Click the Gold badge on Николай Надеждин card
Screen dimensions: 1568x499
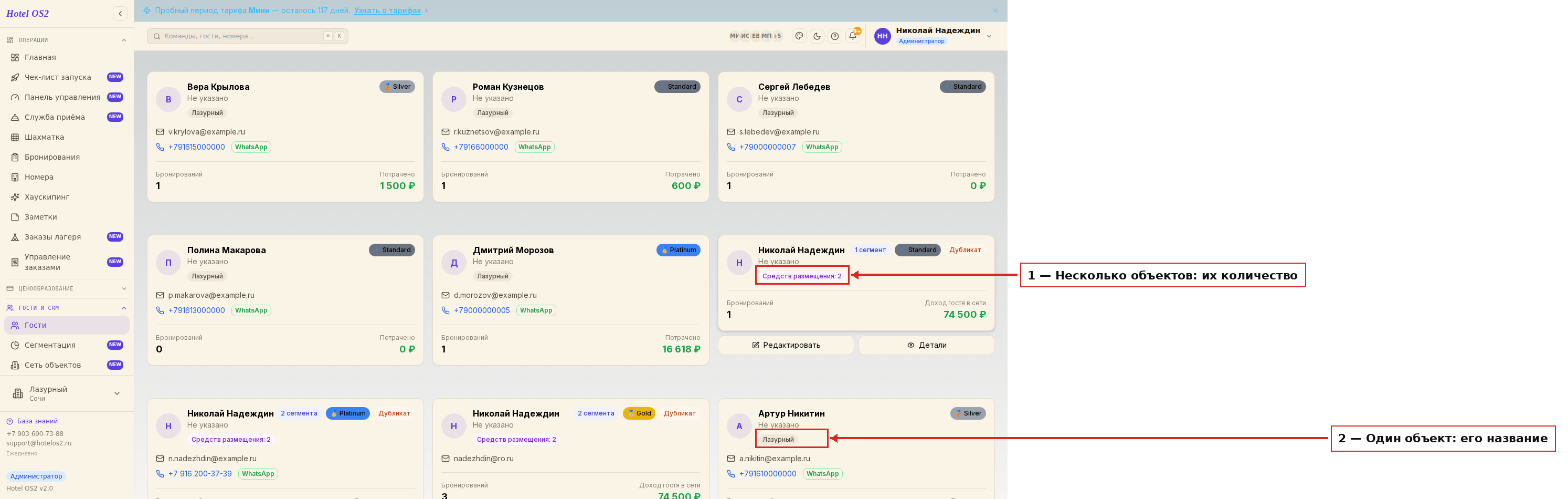point(639,413)
